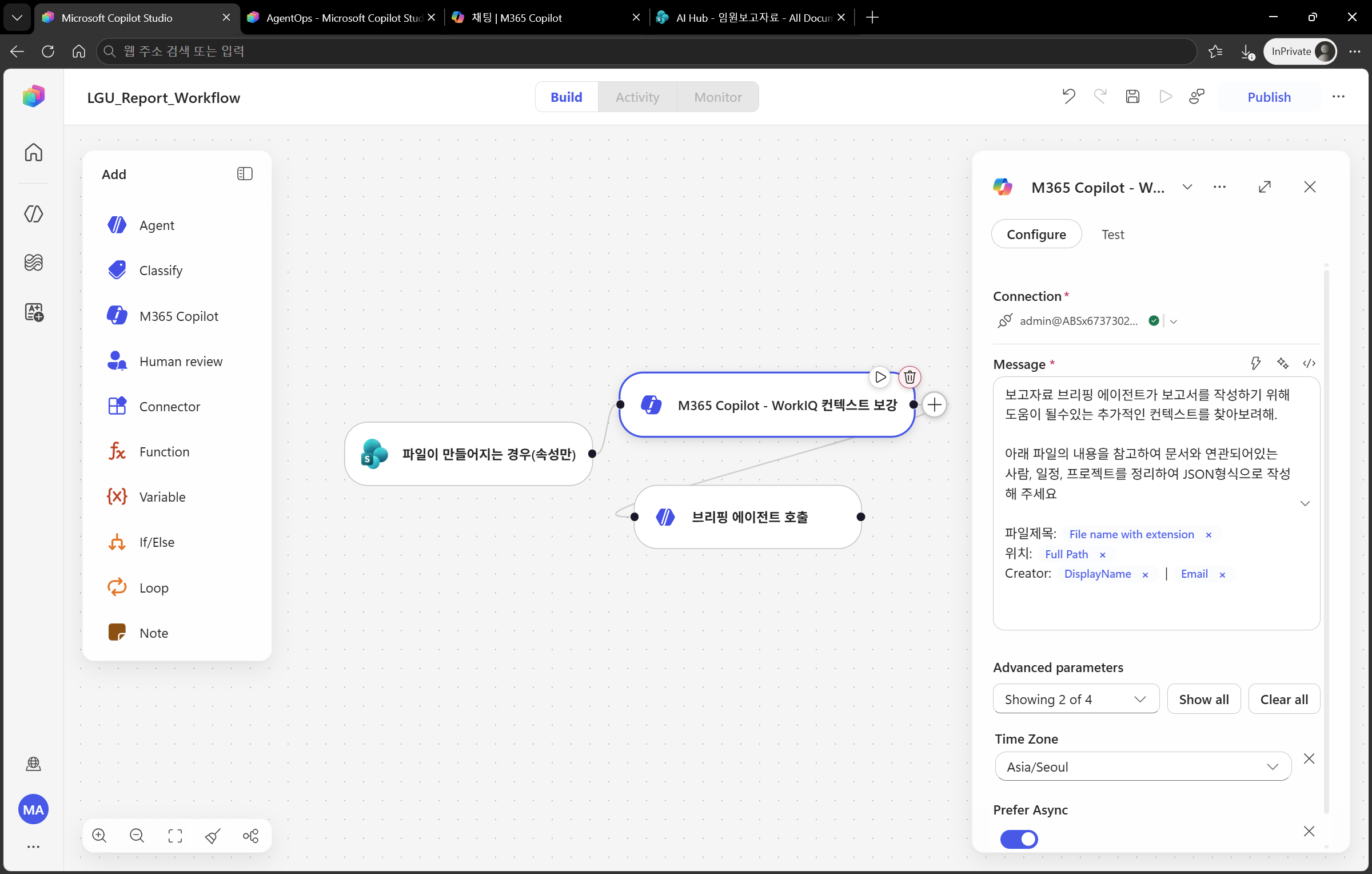Delete the M365 Copilot node with trash icon
1372x874 pixels.
[x=910, y=377]
